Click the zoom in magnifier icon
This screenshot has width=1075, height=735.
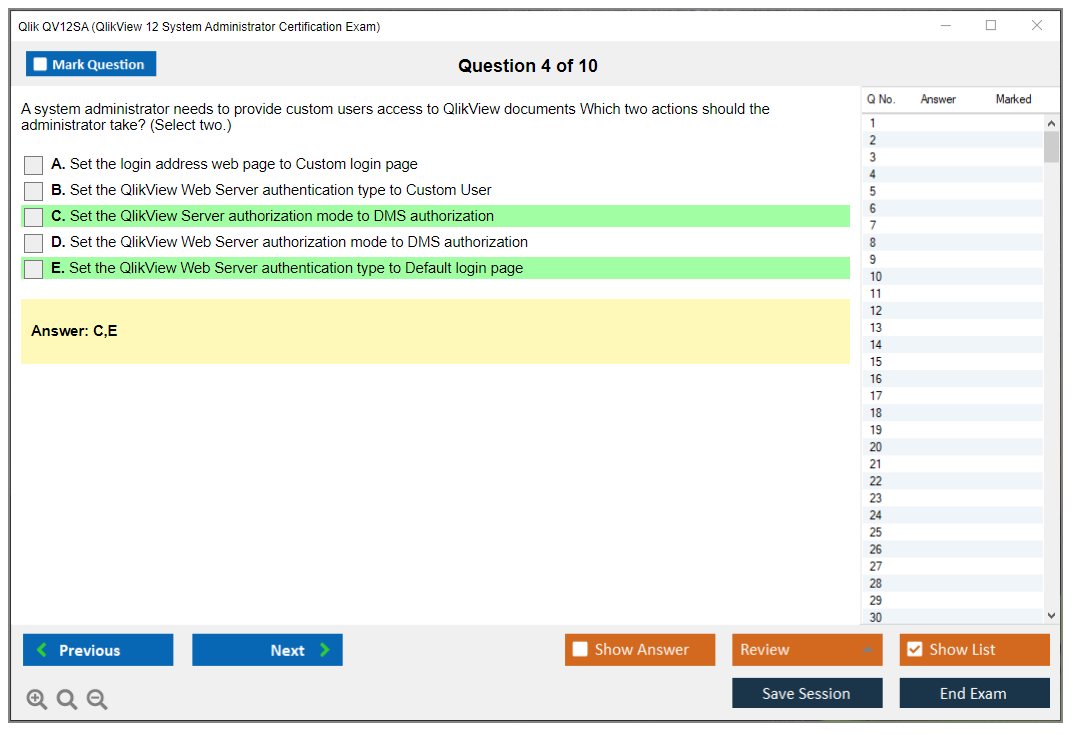37,700
